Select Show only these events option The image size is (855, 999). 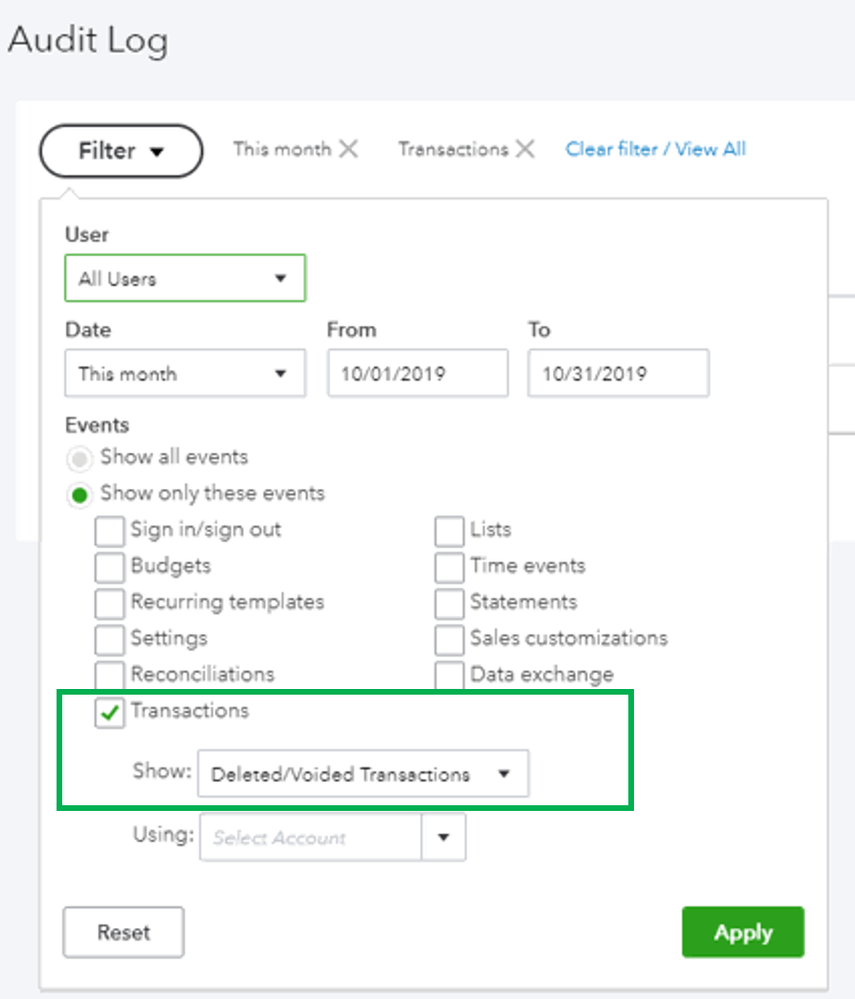(x=81, y=494)
